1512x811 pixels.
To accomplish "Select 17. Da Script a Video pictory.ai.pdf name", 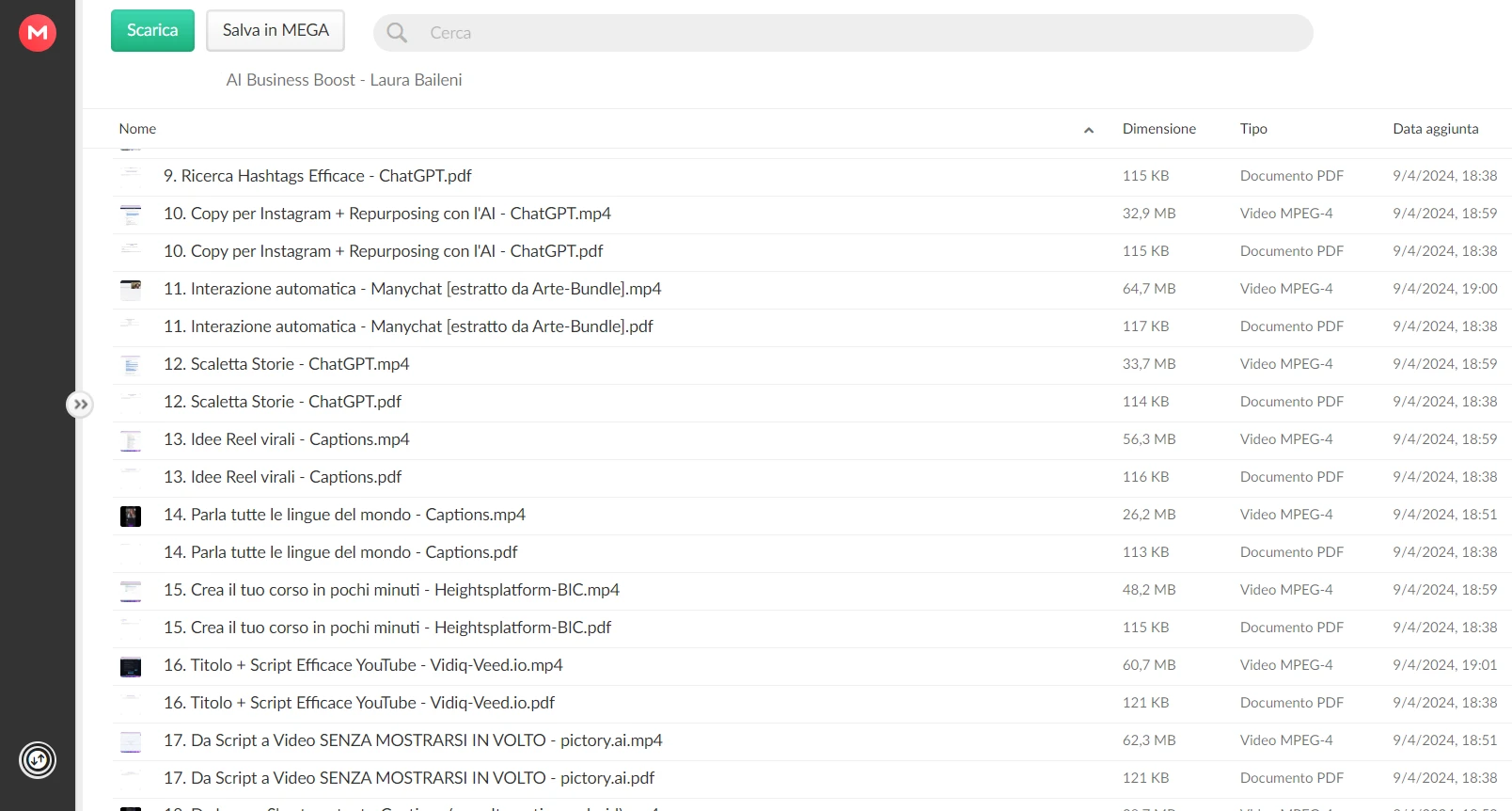I will pyautogui.click(x=409, y=778).
